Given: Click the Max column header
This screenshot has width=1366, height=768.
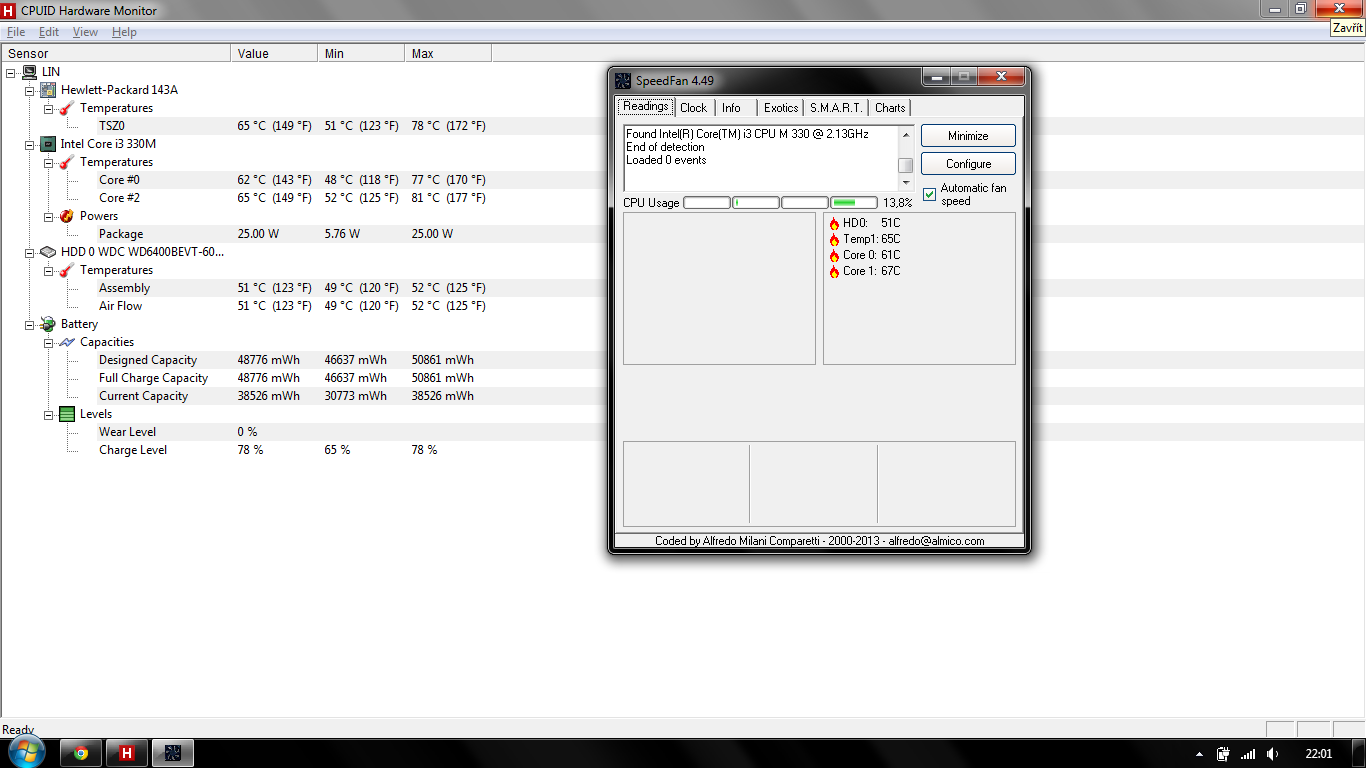Looking at the screenshot, I should point(448,53).
